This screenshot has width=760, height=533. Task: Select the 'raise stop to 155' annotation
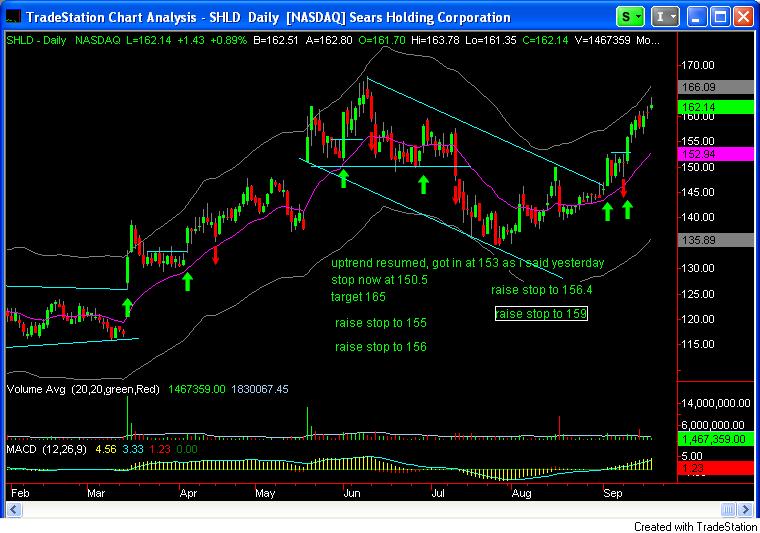tap(381, 323)
